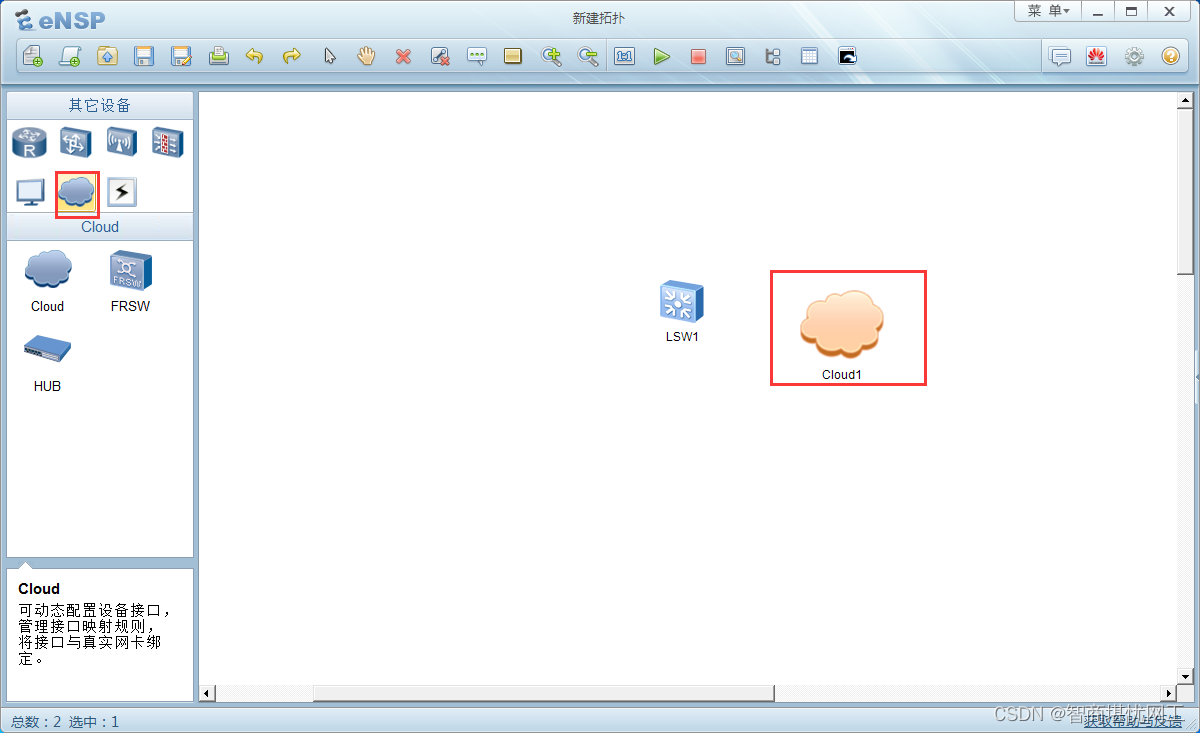This screenshot has height=733, width=1200.
Task: Add a text note with the speech-bubble icon
Action: [x=477, y=57]
